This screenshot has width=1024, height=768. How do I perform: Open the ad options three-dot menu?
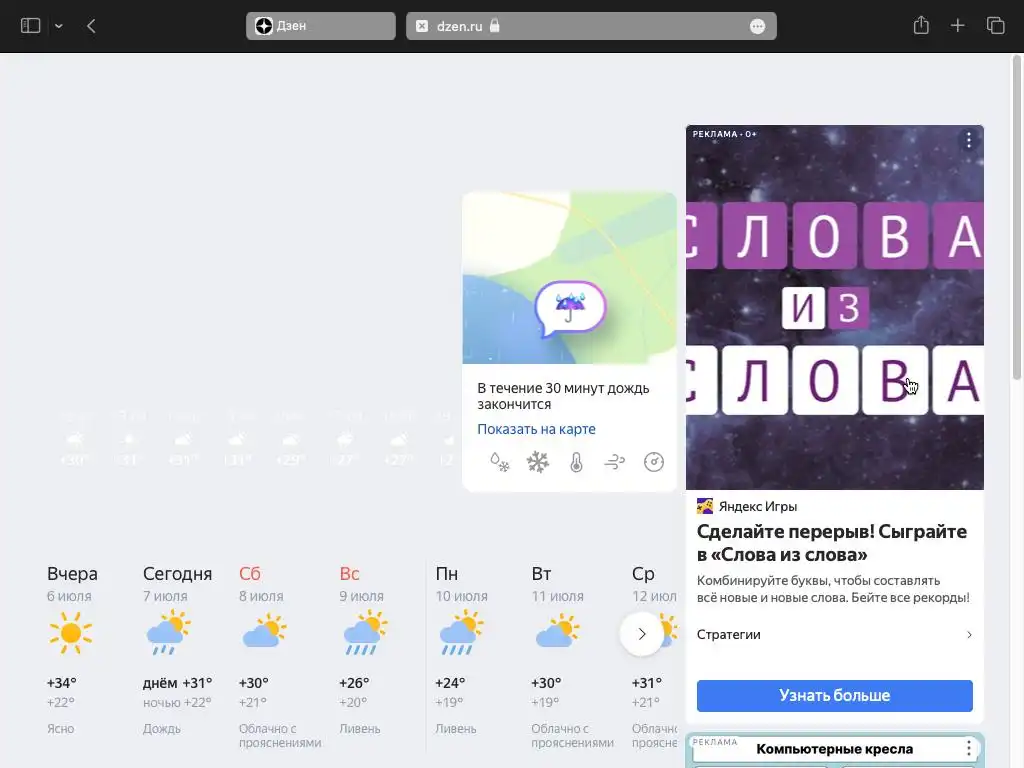(968, 140)
